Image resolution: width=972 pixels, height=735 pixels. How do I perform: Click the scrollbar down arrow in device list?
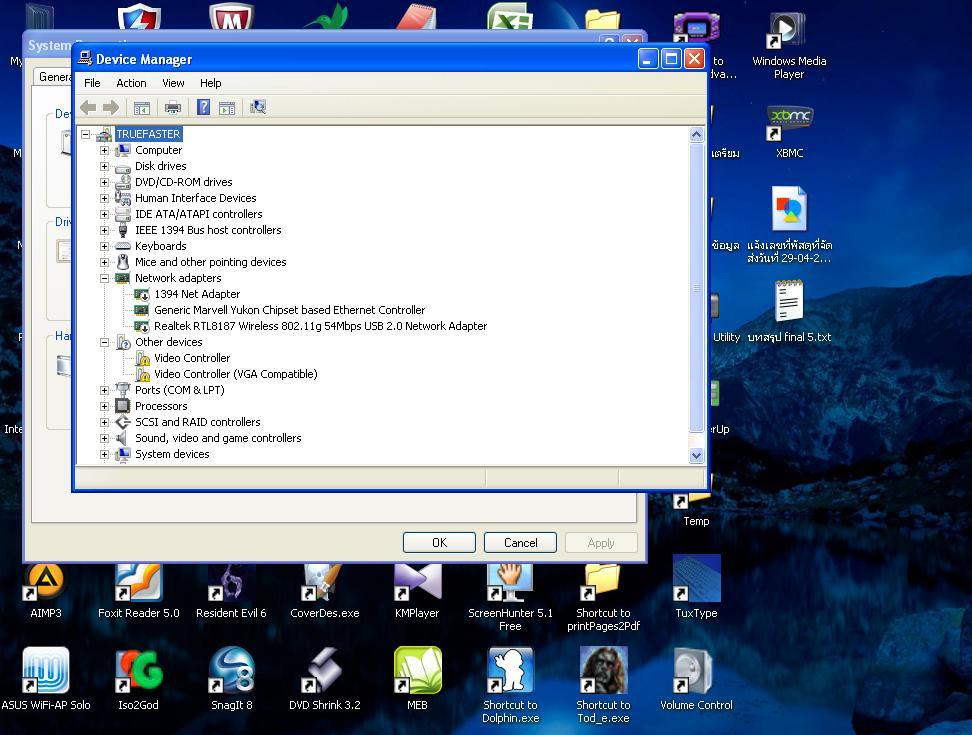tap(697, 455)
